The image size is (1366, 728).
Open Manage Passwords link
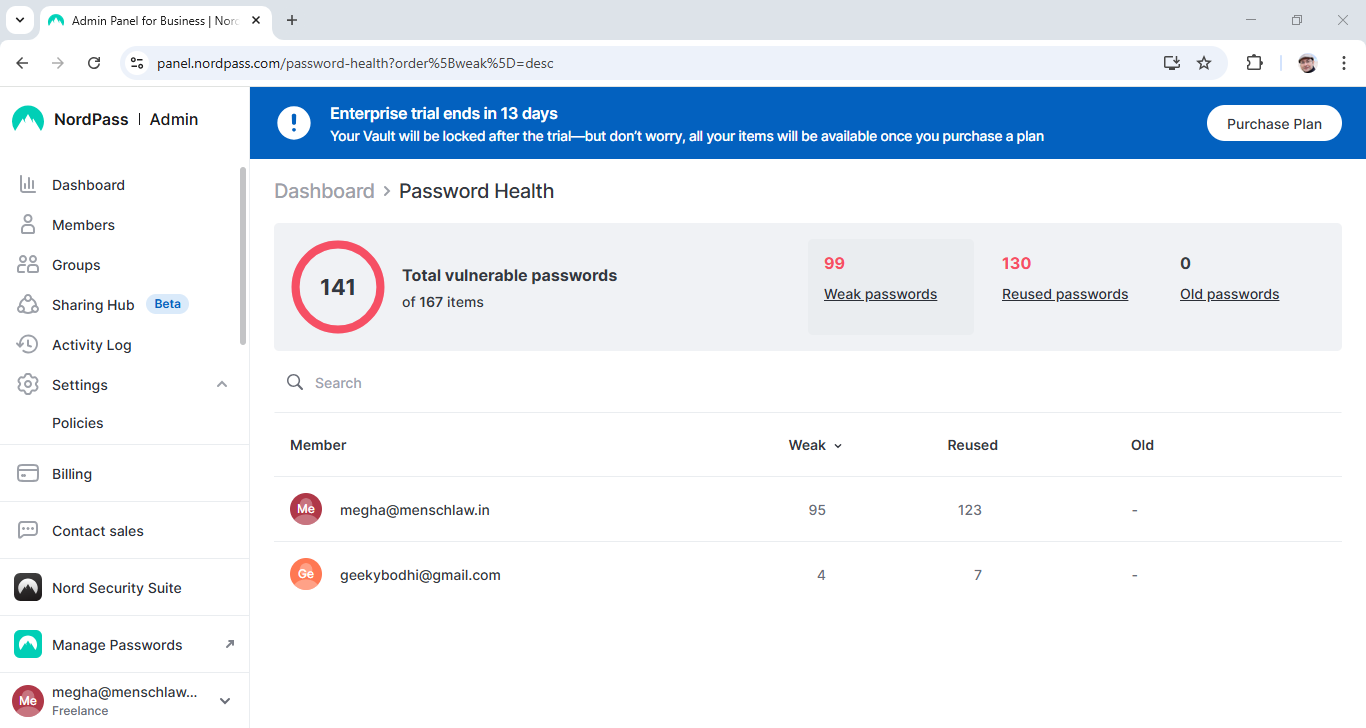pos(117,645)
